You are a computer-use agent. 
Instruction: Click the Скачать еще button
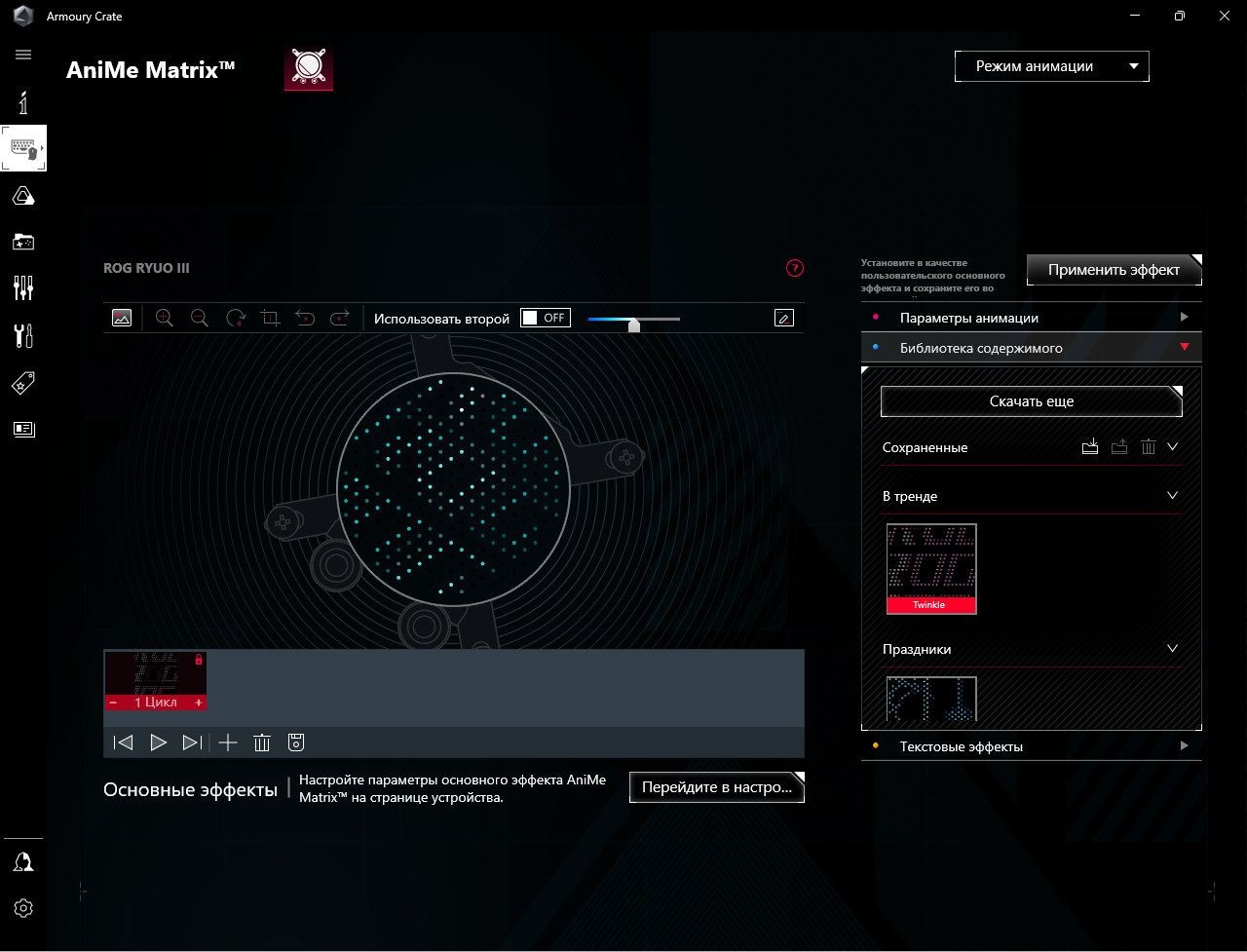[1032, 401]
